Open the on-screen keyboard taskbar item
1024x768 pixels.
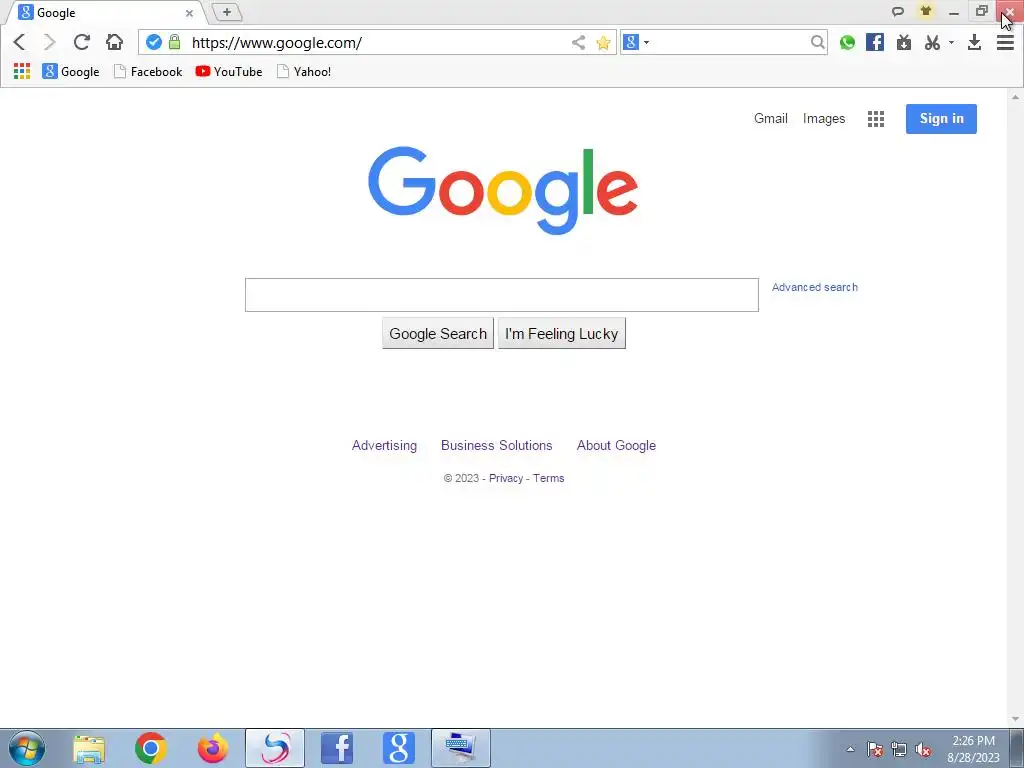point(460,748)
